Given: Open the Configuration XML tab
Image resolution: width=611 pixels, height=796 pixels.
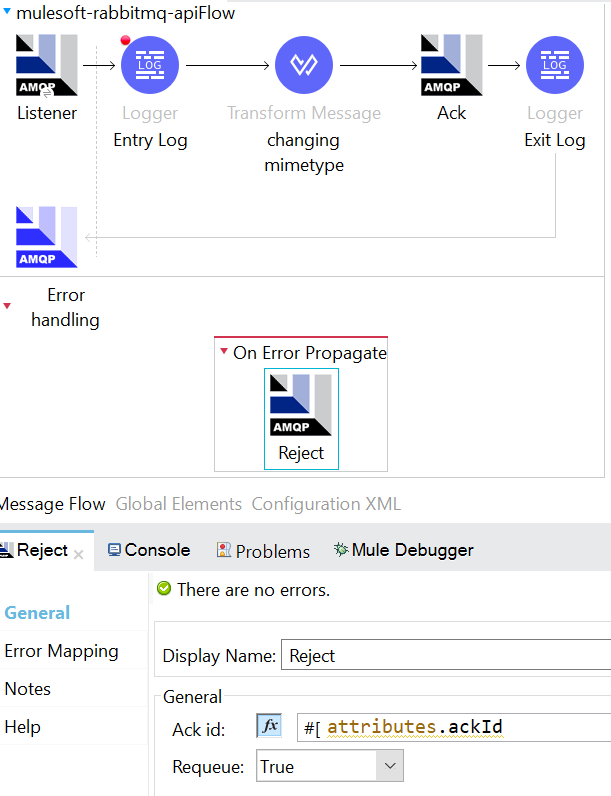Looking at the screenshot, I should tap(326, 504).
